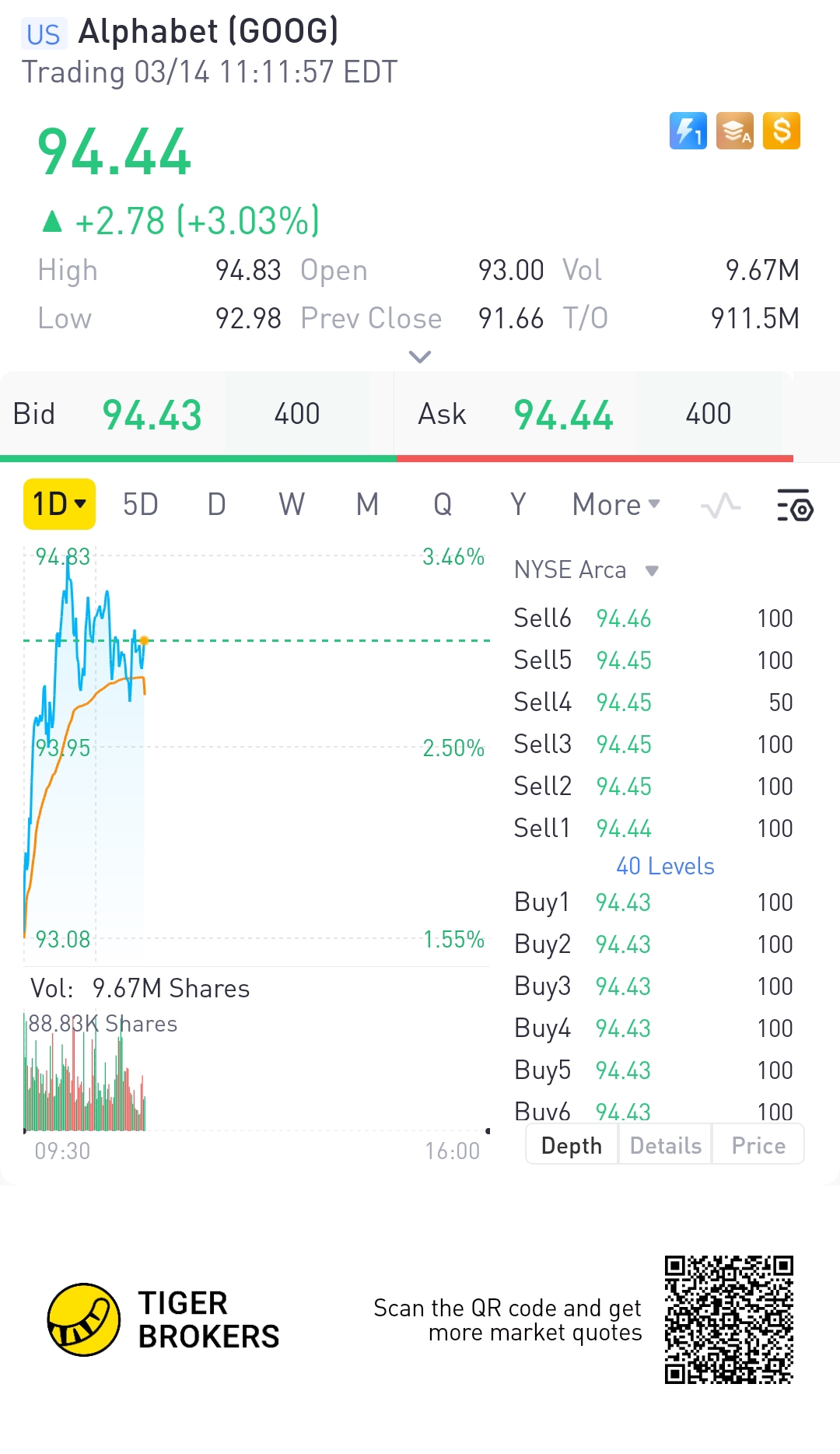Open the 1D timeframe dropdown
The height and width of the screenshot is (1454, 840).
click(59, 504)
